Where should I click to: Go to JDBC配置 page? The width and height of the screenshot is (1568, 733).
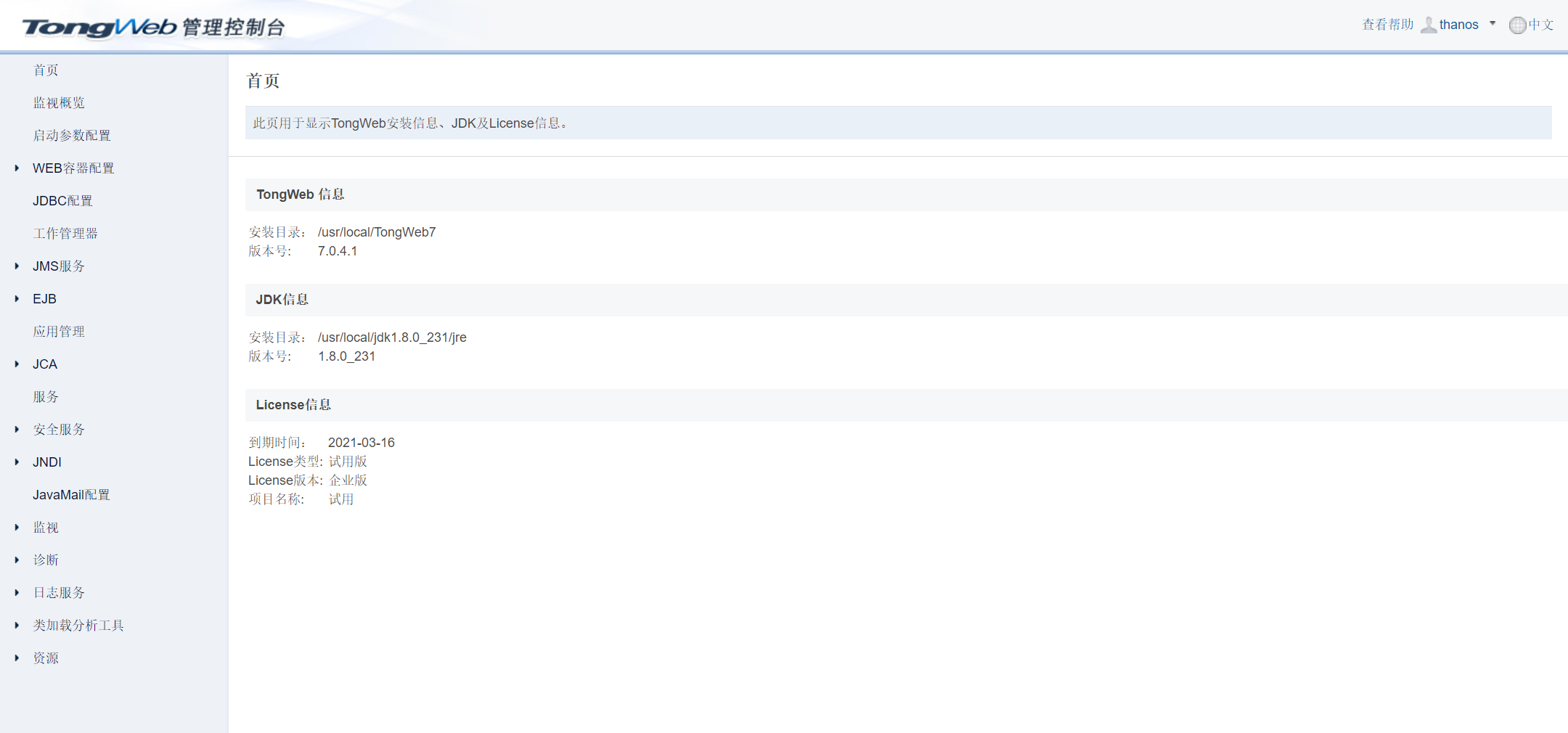(x=62, y=201)
